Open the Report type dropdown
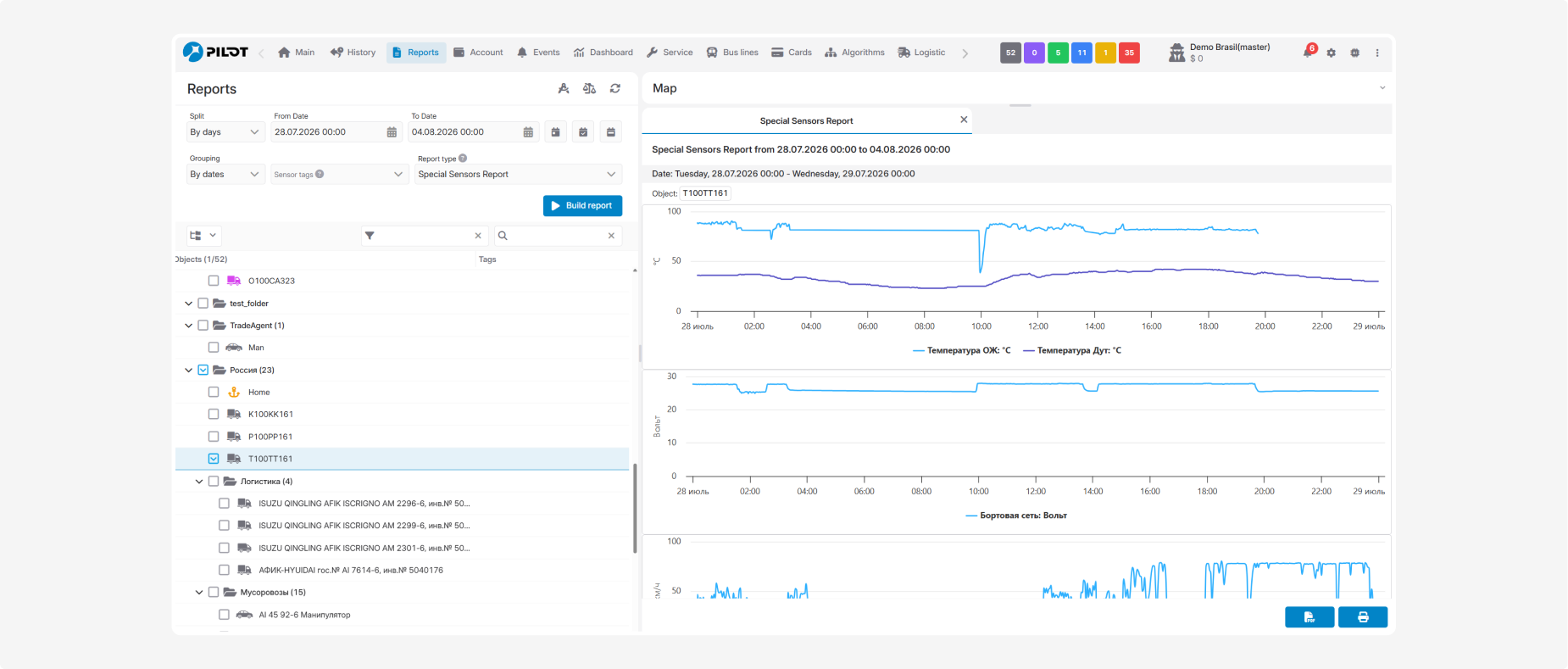 [518, 175]
